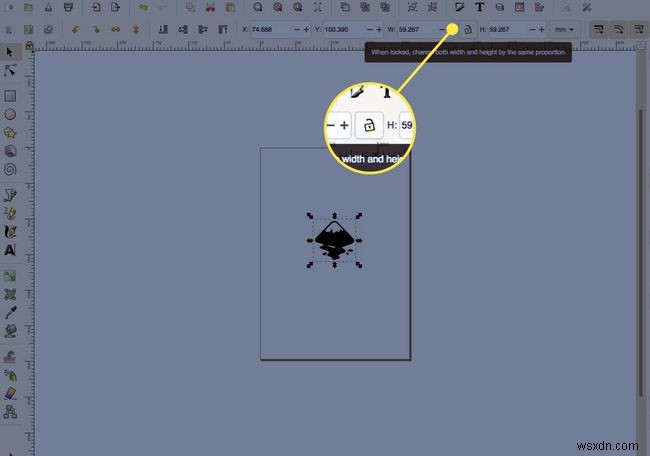Toggle the width/height proportion lock

[468, 29]
